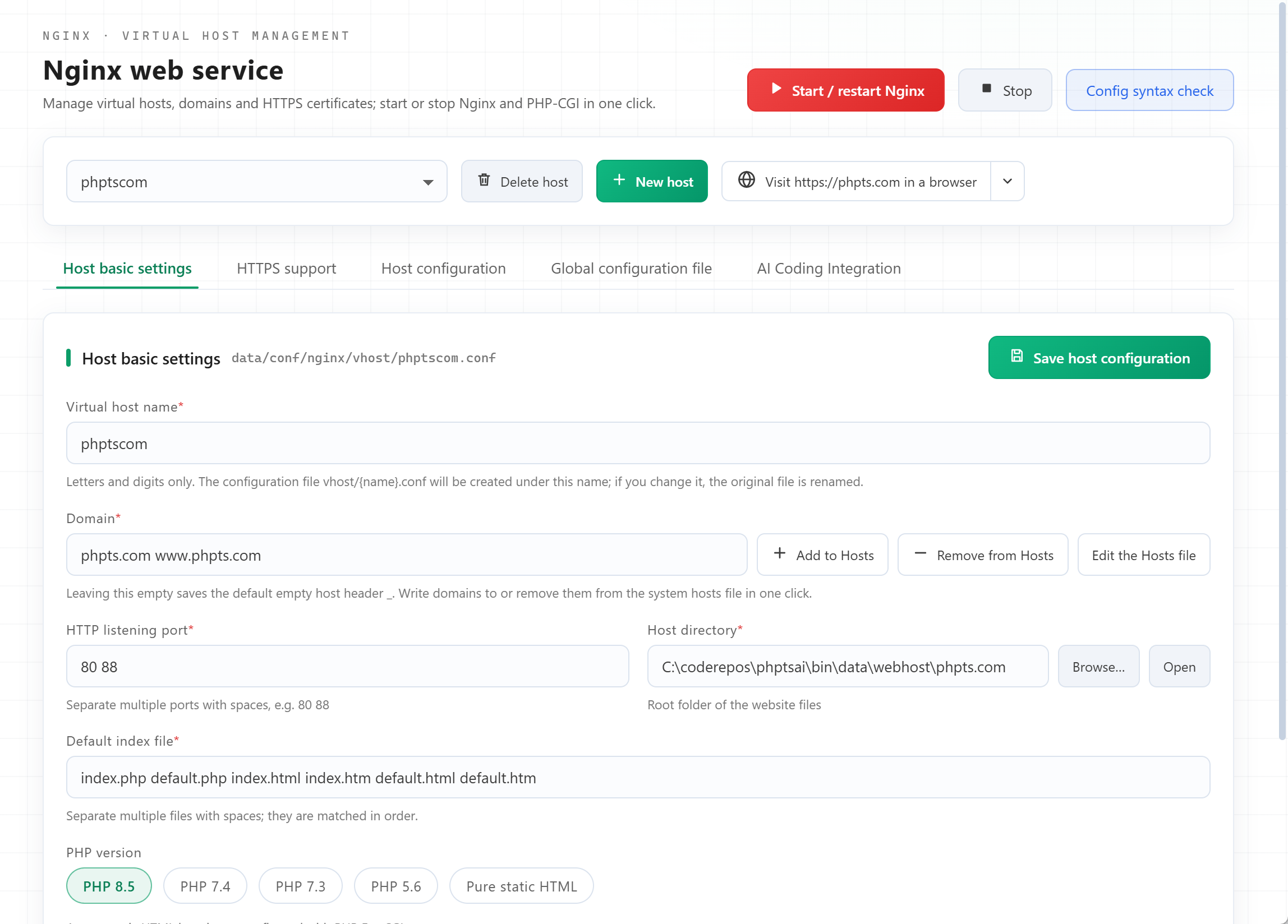Image resolution: width=1288 pixels, height=924 pixels.
Task: Click the 'Separate multiple ports with spaces' hint
Action: 197,705
